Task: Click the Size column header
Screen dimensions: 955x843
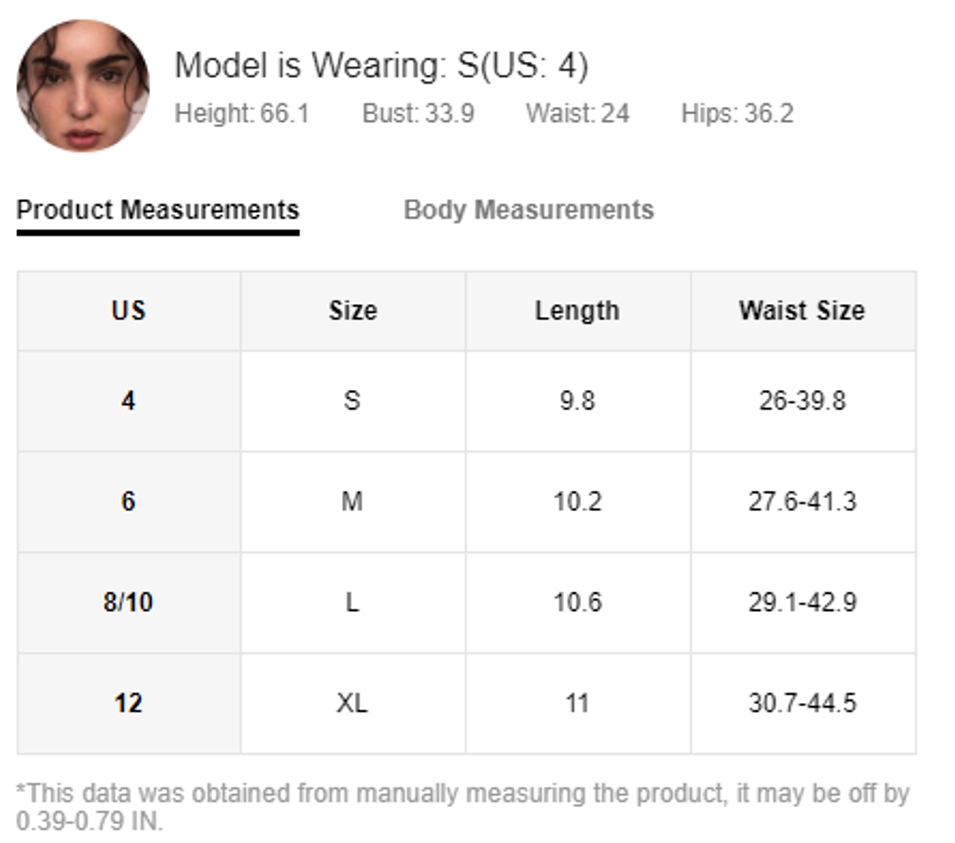Action: (x=353, y=311)
